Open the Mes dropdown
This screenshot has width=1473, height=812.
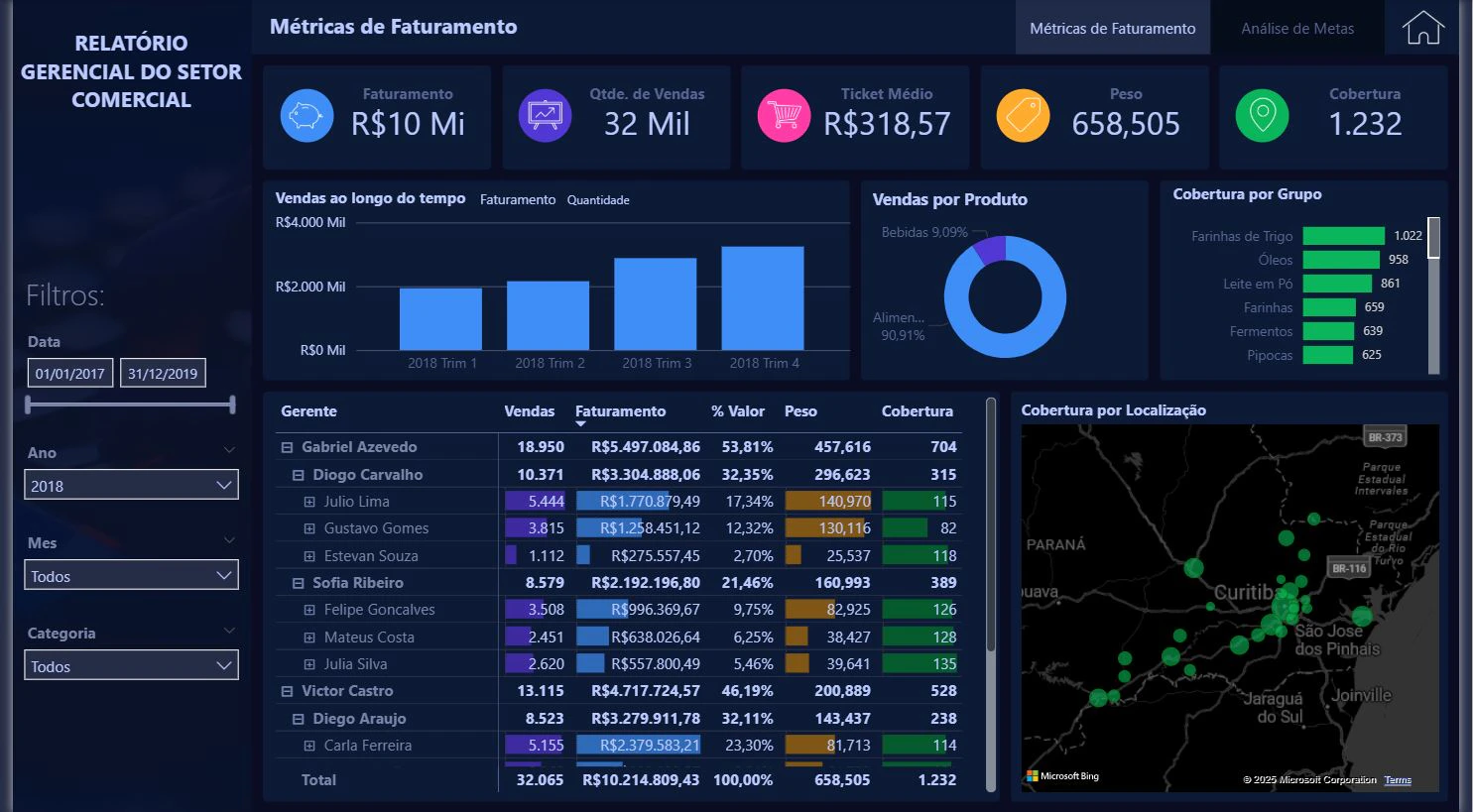(x=131, y=575)
